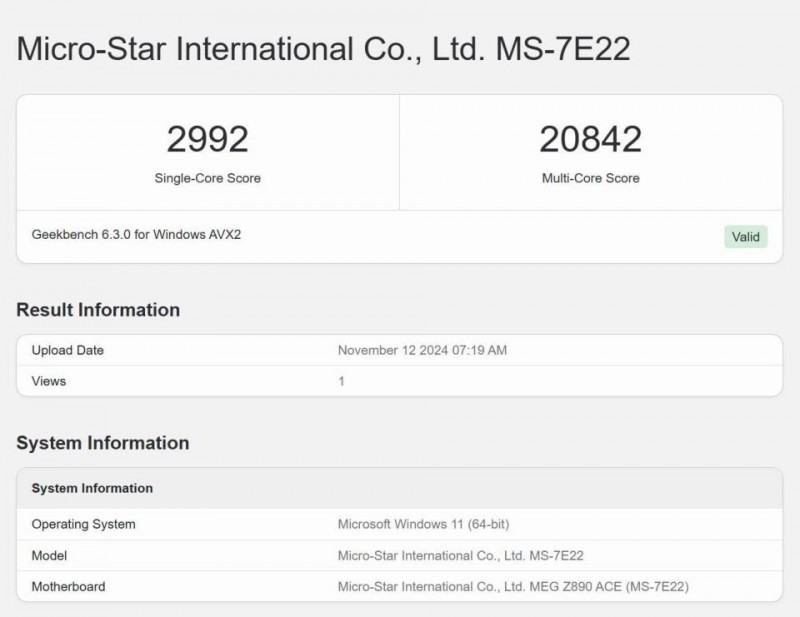Select the Multi-Core Score label
800x617 pixels.
tap(590, 178)
